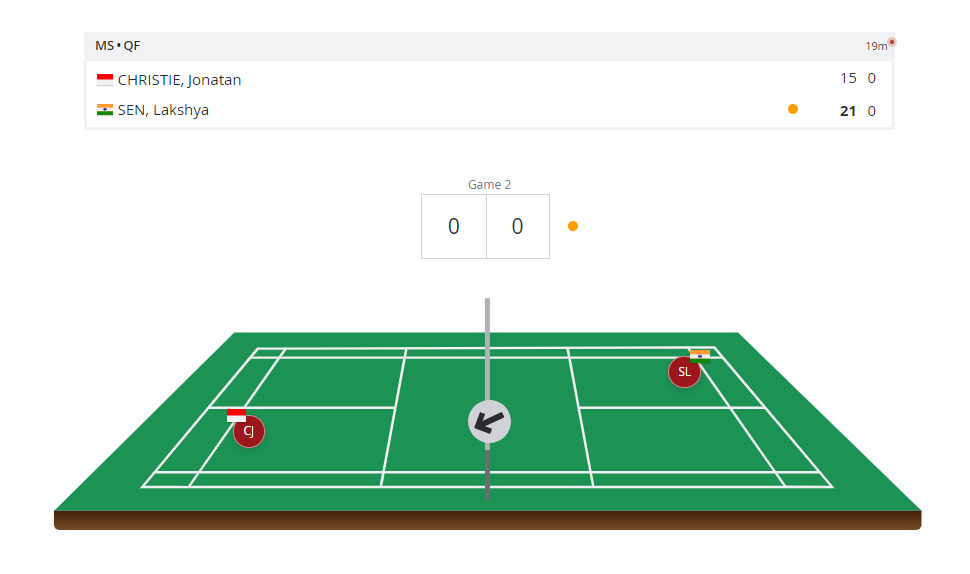The image size is (970, 574).
Task: Open SEN, Lakshya player name
Action: (163, 110)
